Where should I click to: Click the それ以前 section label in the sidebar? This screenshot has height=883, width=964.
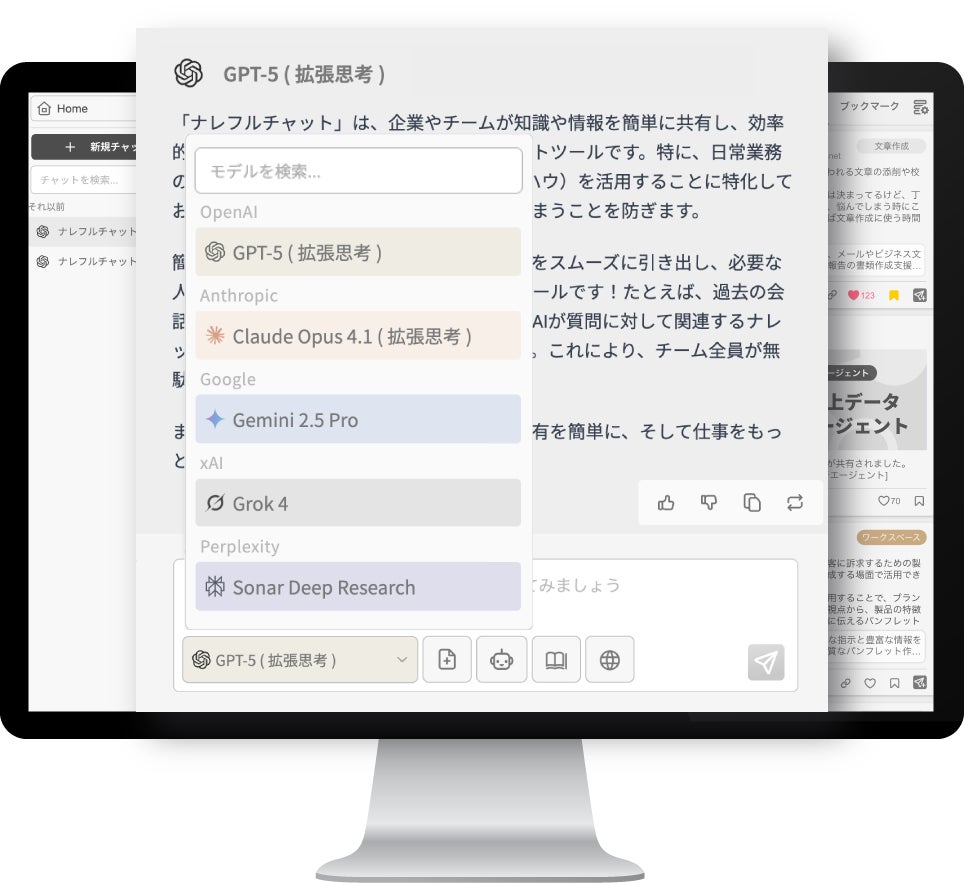tap(47, 207)
